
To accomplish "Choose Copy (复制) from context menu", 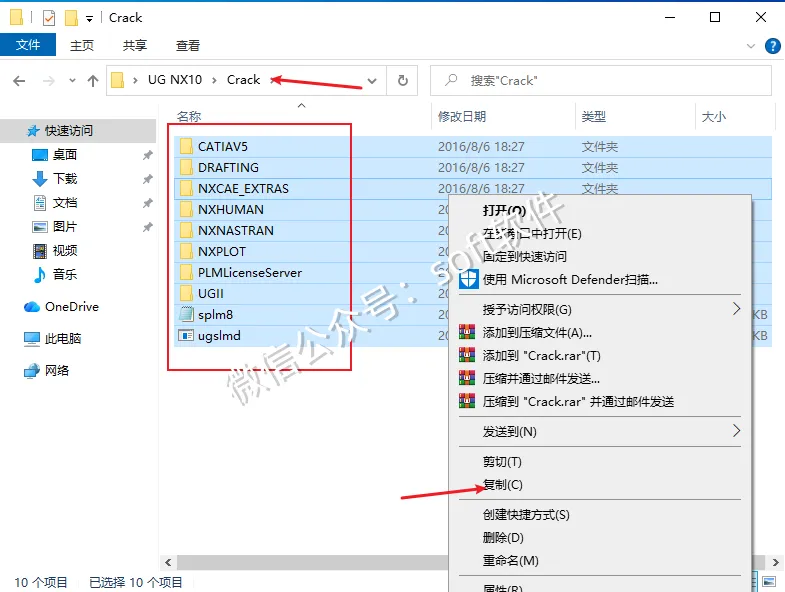I will click(599, 485).
